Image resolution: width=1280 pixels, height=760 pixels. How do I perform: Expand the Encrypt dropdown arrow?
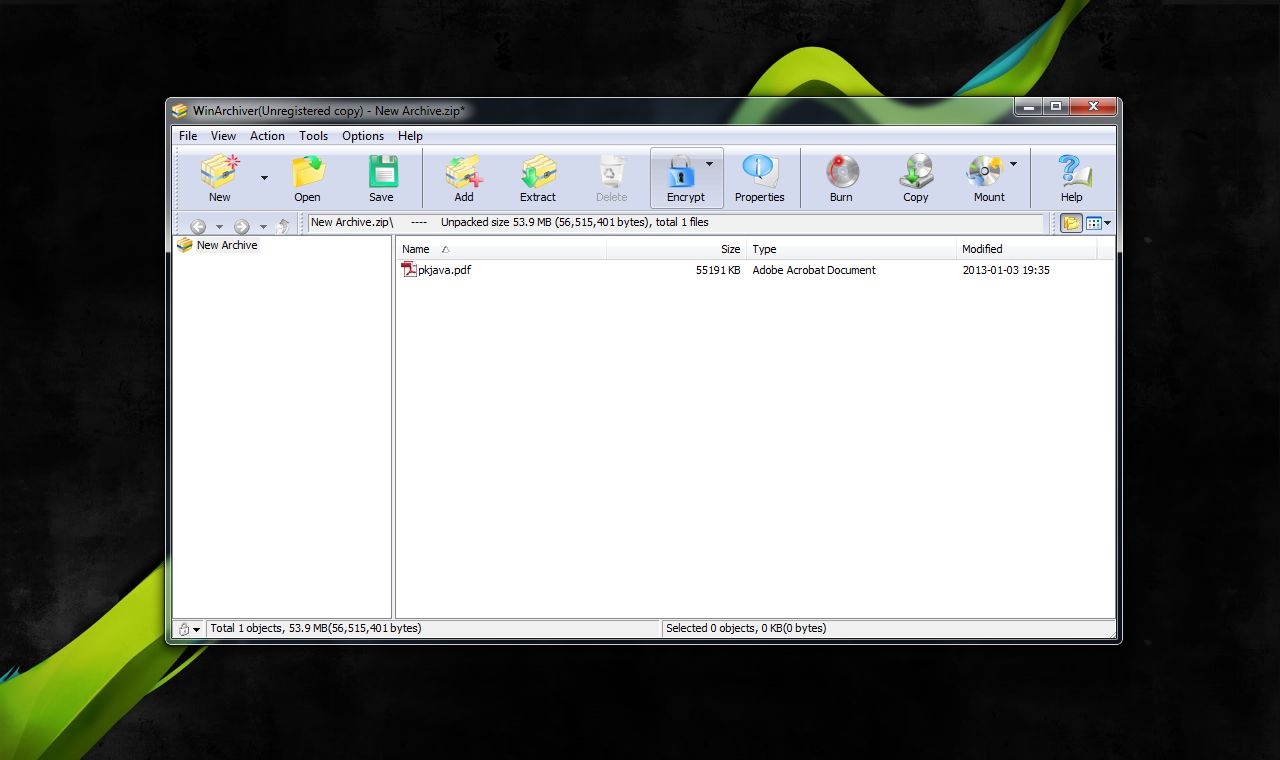[x=710, y=163]
